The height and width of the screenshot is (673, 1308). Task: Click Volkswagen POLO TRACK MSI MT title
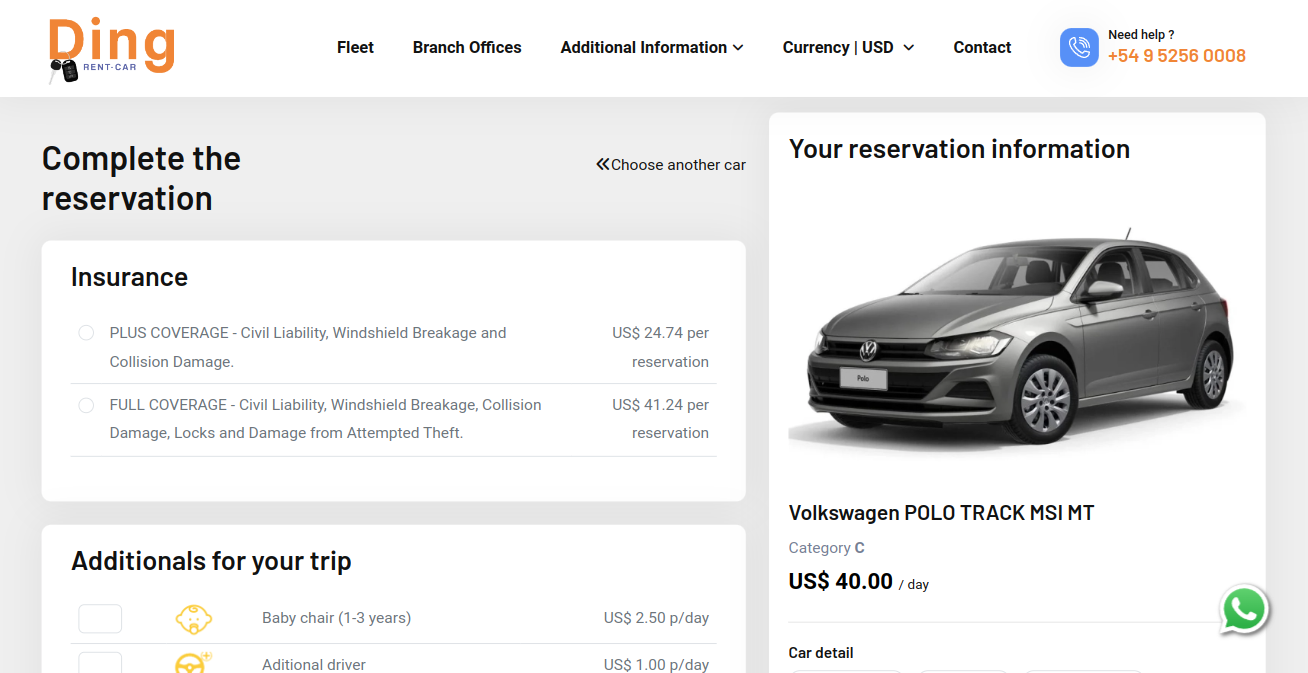tap(941, 513)
